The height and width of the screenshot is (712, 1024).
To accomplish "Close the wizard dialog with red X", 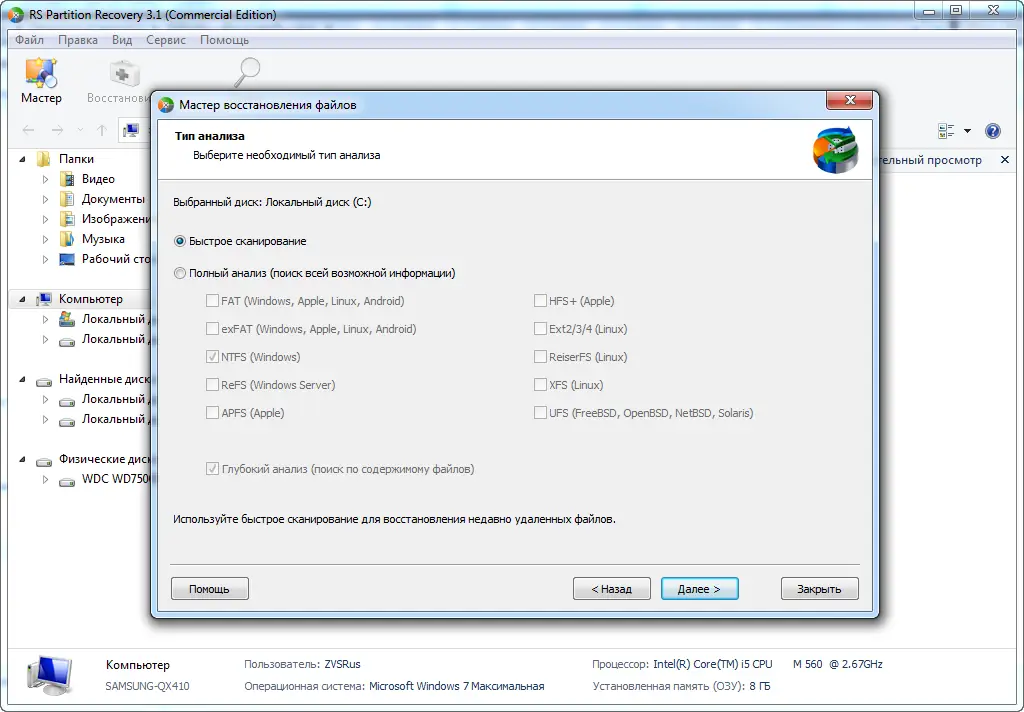I will (850, 100).
